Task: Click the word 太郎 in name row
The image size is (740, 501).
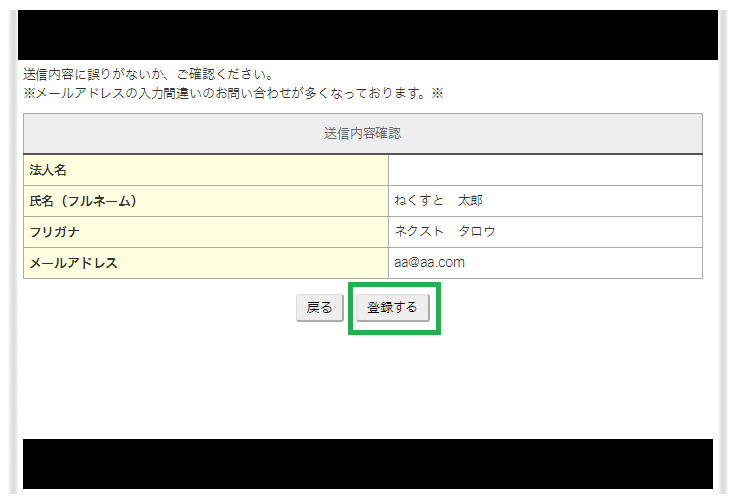Action: coord(470,201)
